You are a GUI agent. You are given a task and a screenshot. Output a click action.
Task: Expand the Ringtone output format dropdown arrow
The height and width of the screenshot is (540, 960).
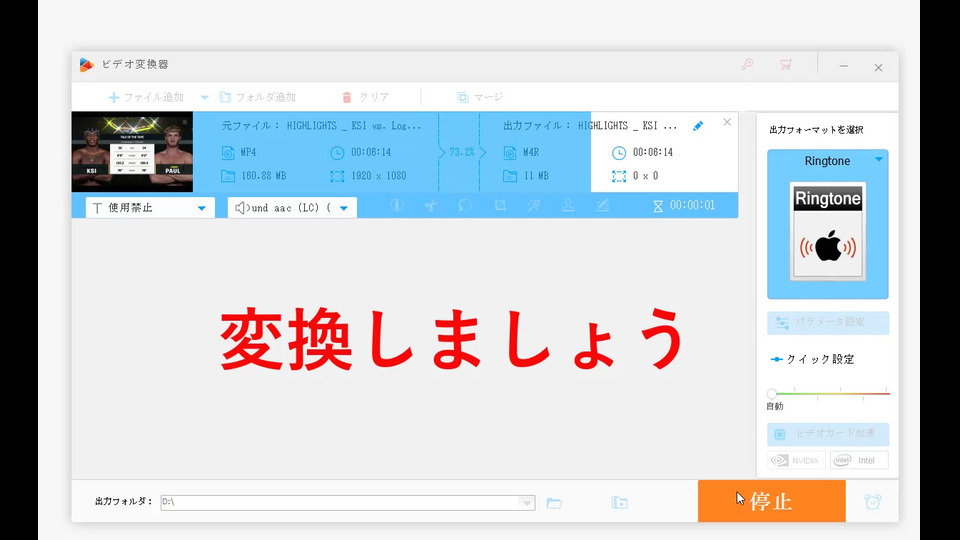tap(879, 160)
